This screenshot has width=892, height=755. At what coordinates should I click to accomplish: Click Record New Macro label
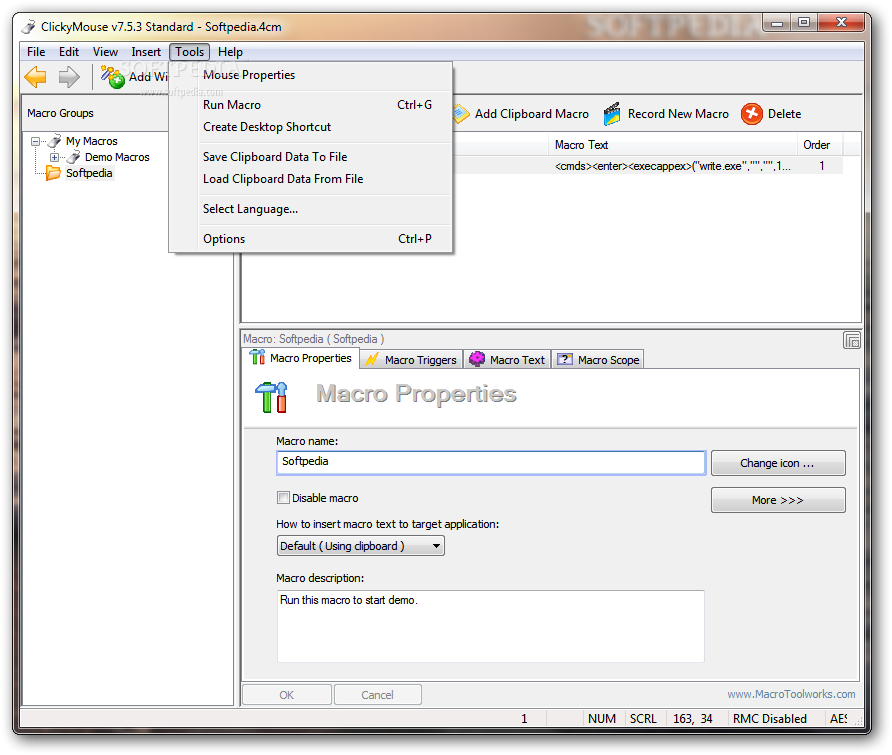(678, 114)
